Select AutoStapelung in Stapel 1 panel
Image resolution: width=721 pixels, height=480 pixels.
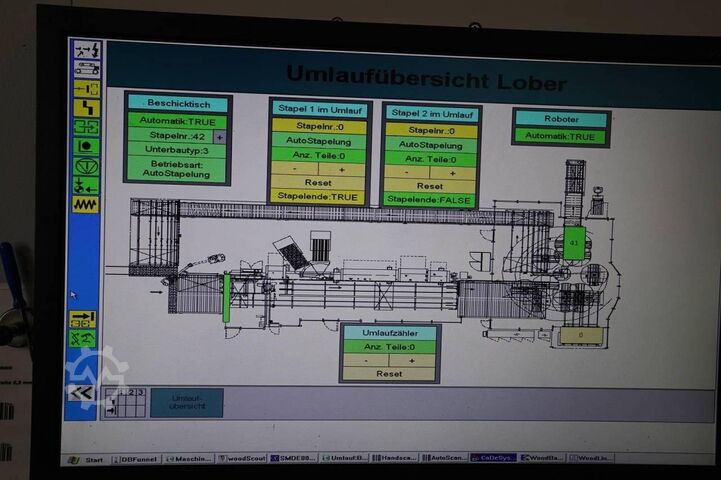coord(319,141)
